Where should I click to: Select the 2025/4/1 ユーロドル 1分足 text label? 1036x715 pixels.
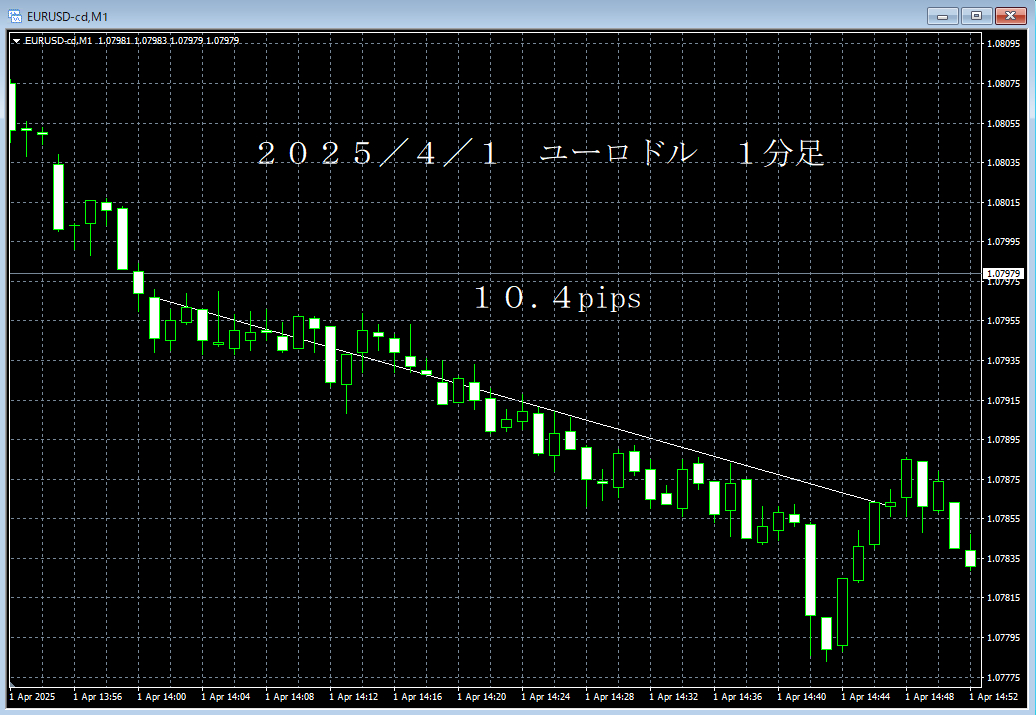[540, 154]
